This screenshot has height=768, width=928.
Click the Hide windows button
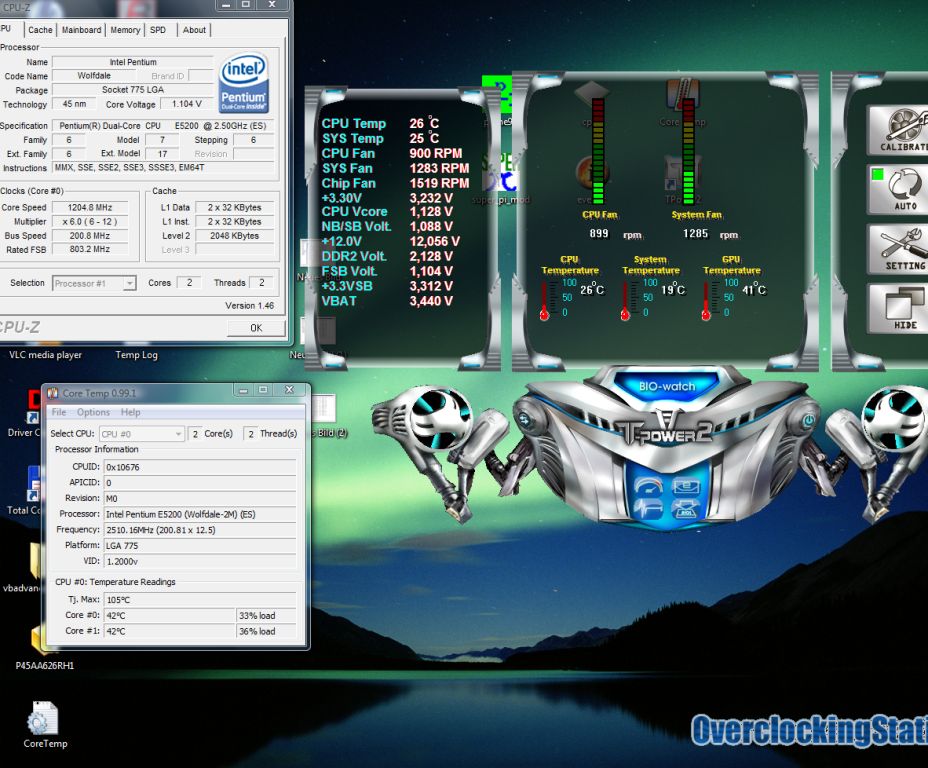pos(900,309)
